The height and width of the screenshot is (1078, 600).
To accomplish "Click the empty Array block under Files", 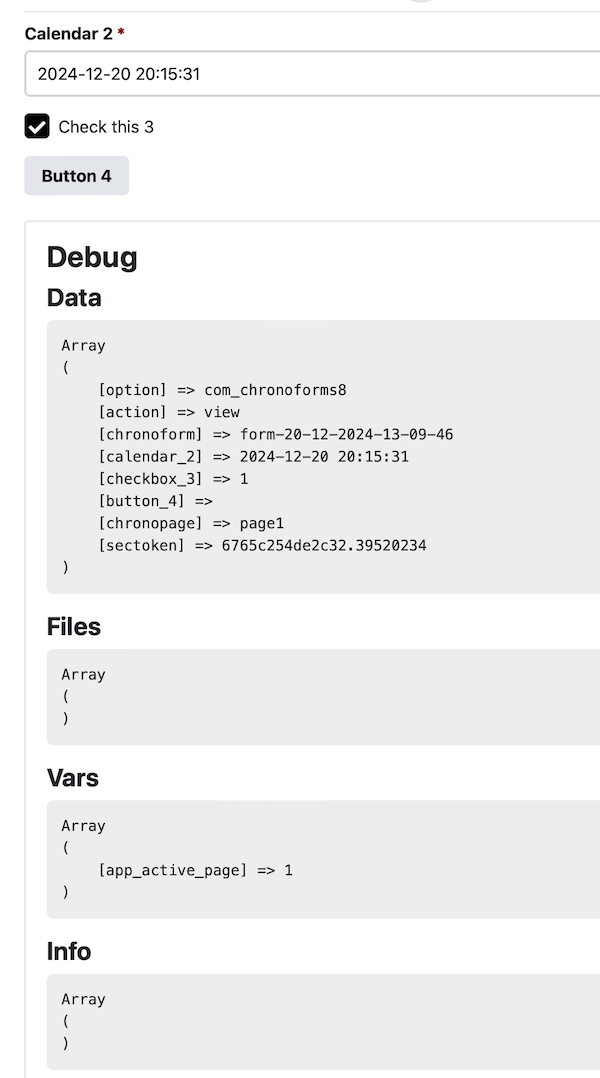I will pyautogui.click(x=323, y=696).
